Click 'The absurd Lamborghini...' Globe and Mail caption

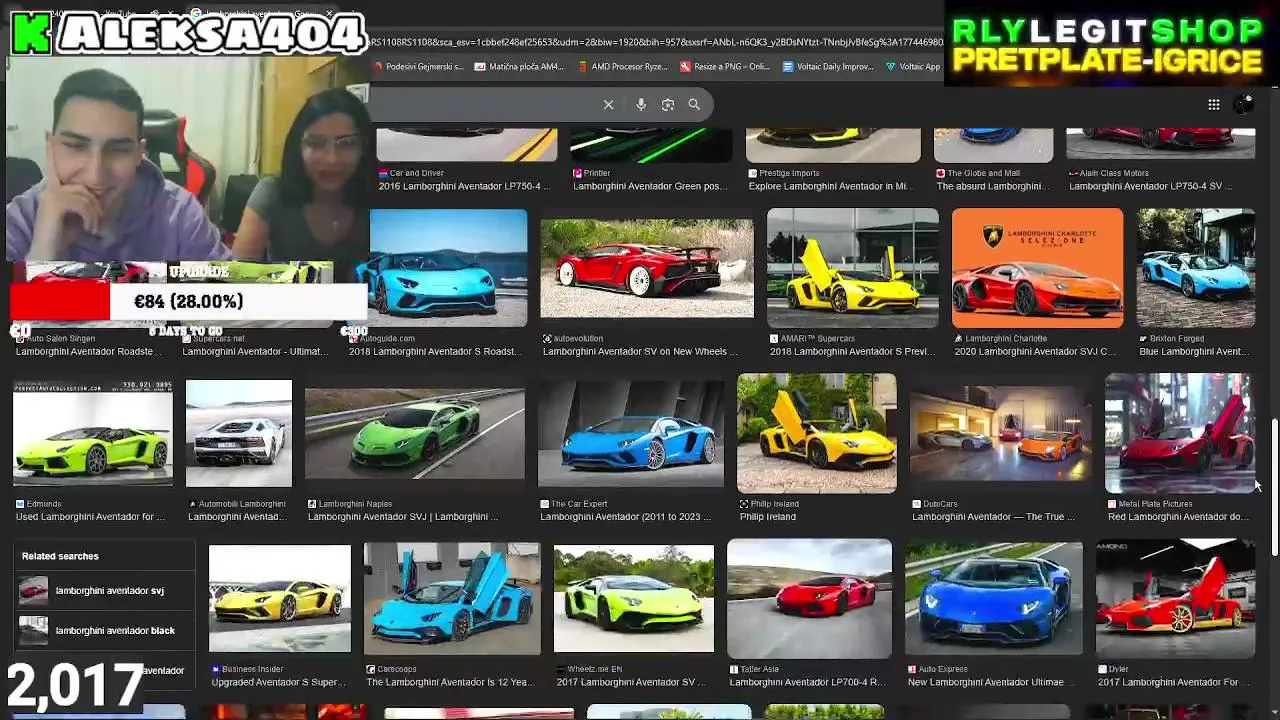click(992, 186)
